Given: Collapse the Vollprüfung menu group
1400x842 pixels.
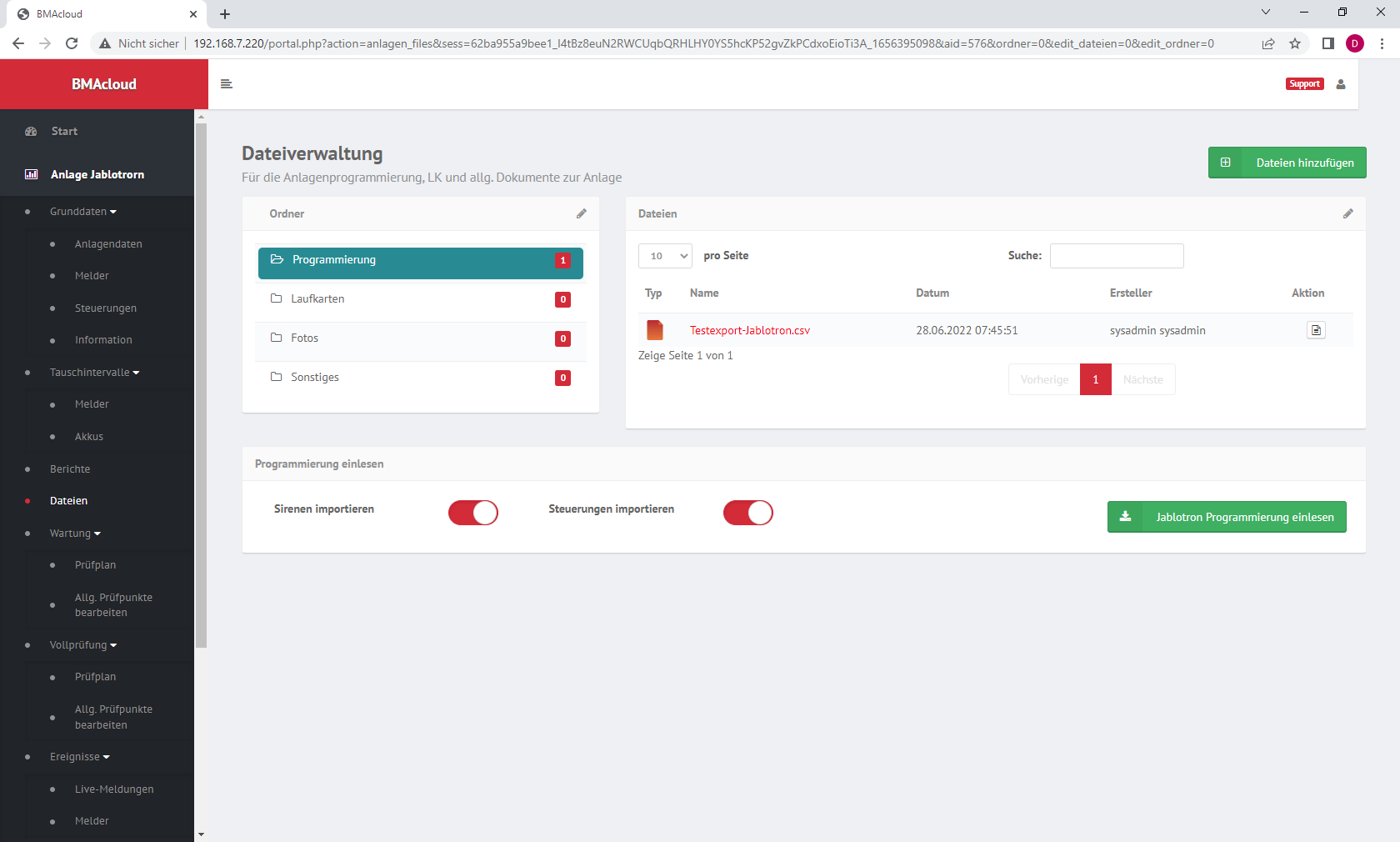Looking at the screenshot, I should point(83,645).
